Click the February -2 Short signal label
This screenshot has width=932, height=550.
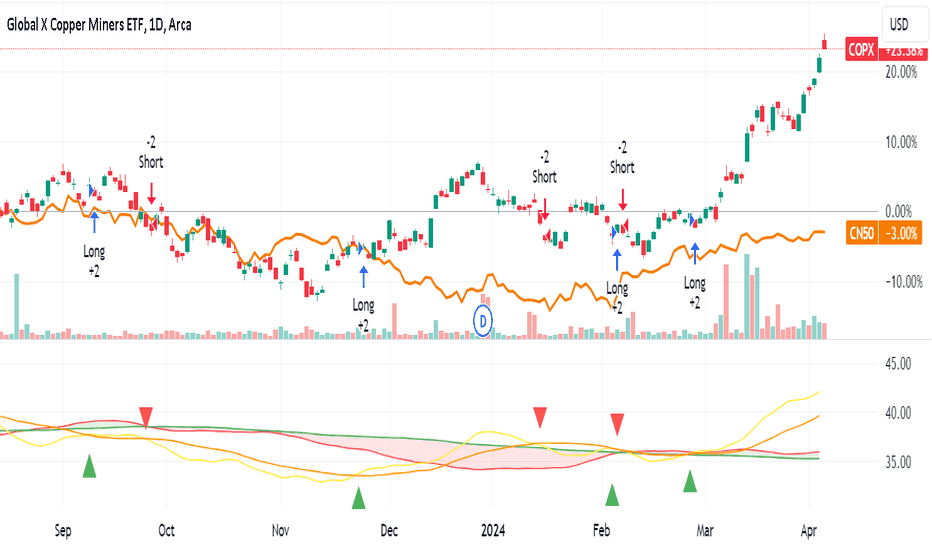[x=622, y=158]
